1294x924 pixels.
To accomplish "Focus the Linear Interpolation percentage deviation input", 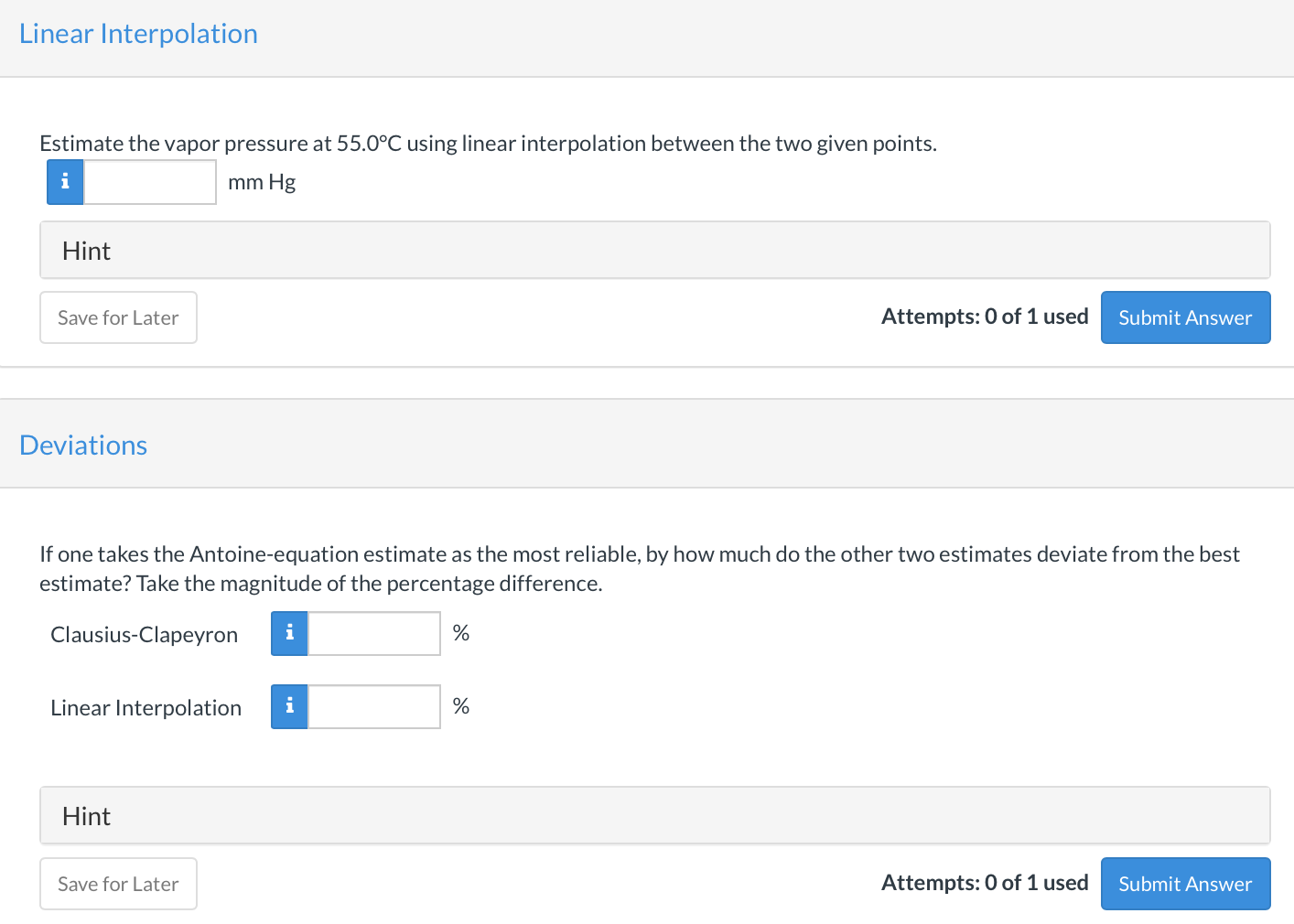I will click(374, 706).
